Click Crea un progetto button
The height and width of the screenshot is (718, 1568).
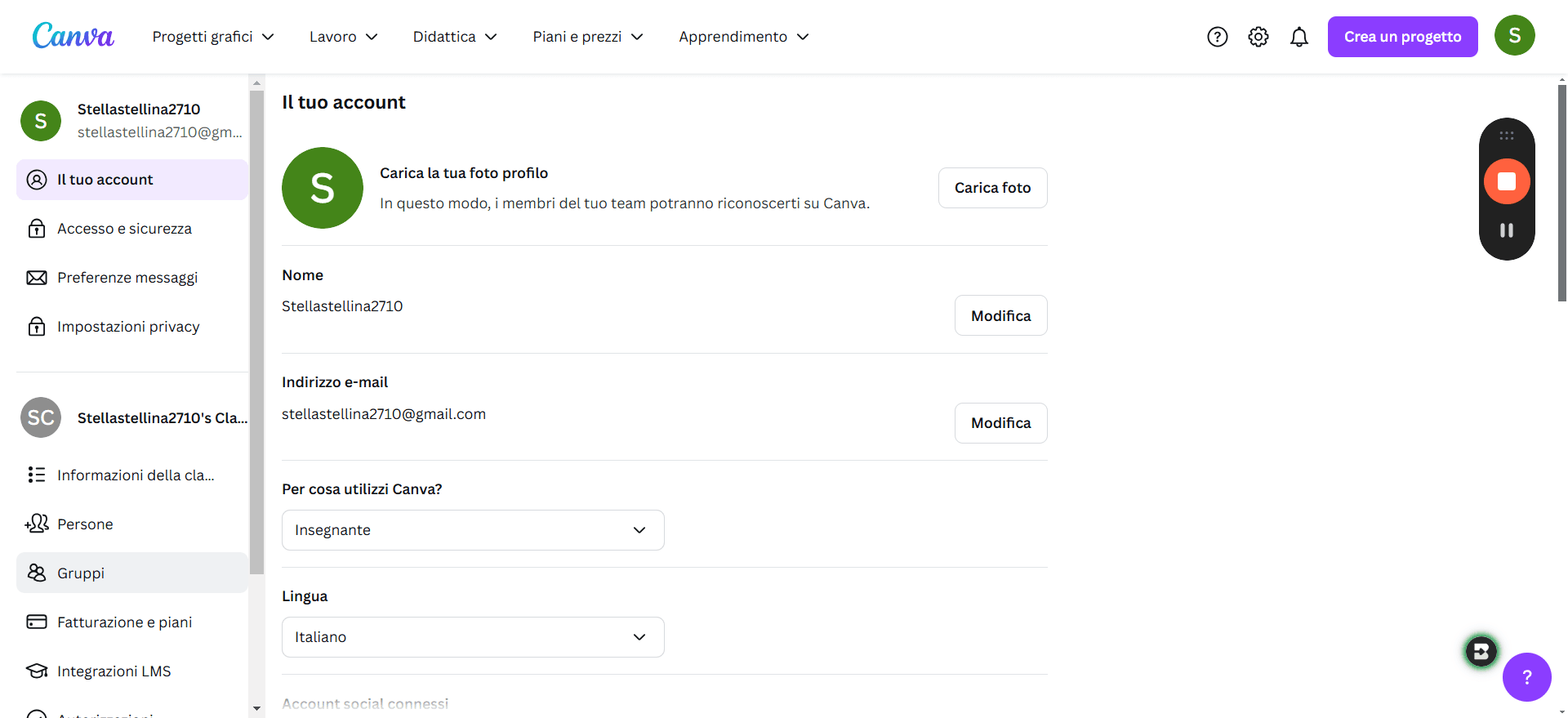[1402, 37]
